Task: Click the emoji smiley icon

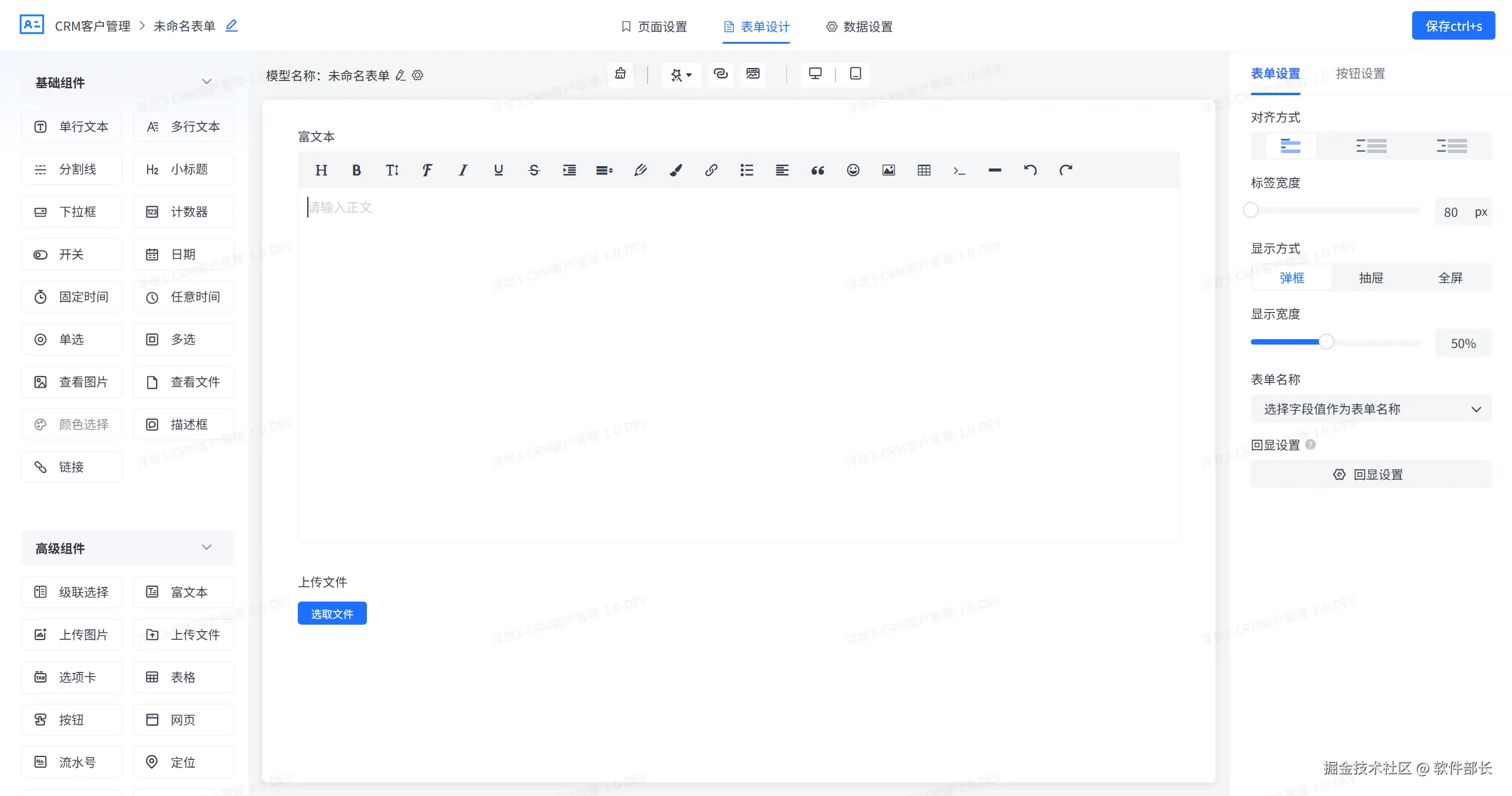Action: 853,170
